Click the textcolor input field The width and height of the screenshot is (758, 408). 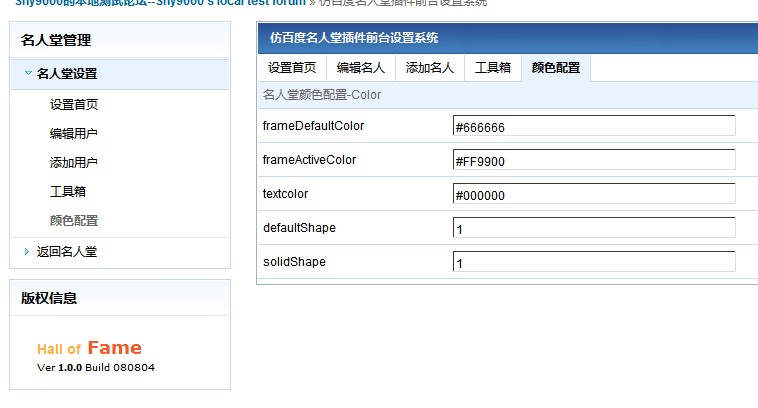coord(594,193)
